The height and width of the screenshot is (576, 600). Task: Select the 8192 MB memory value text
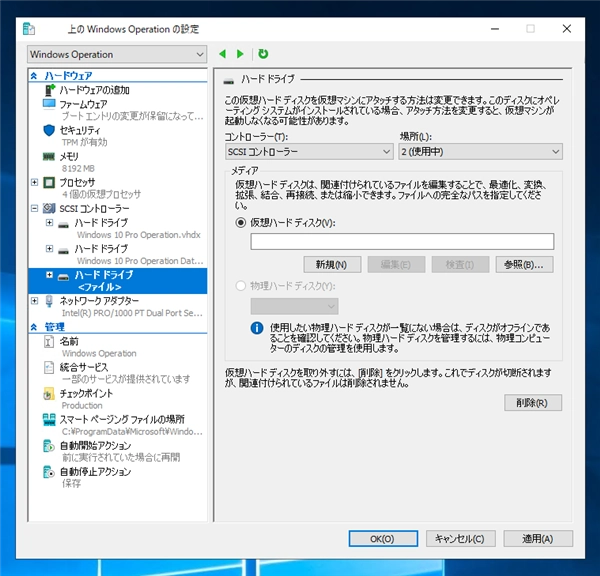(x=78, y=168)
